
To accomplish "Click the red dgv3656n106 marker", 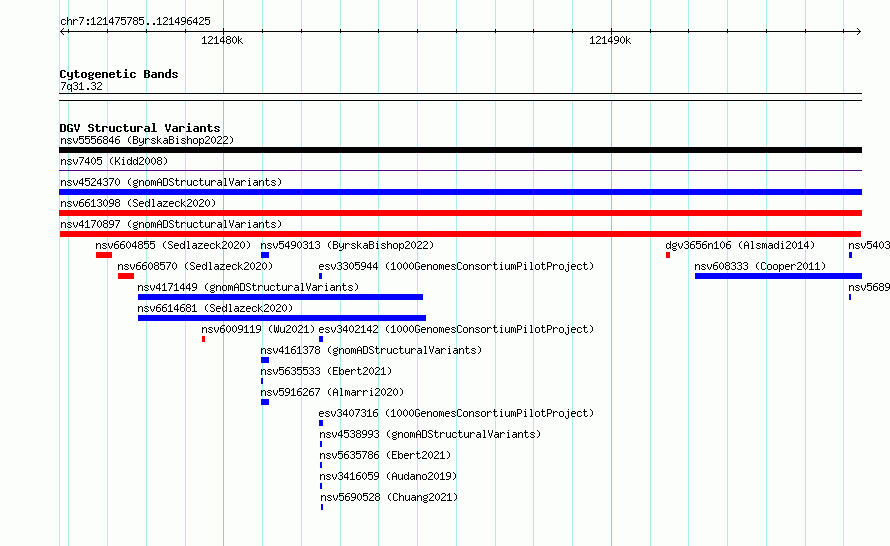I will pos(668,255).
